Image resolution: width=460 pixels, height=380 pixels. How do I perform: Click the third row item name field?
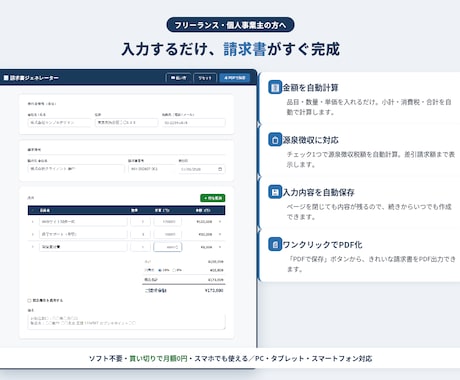(83, 247)
